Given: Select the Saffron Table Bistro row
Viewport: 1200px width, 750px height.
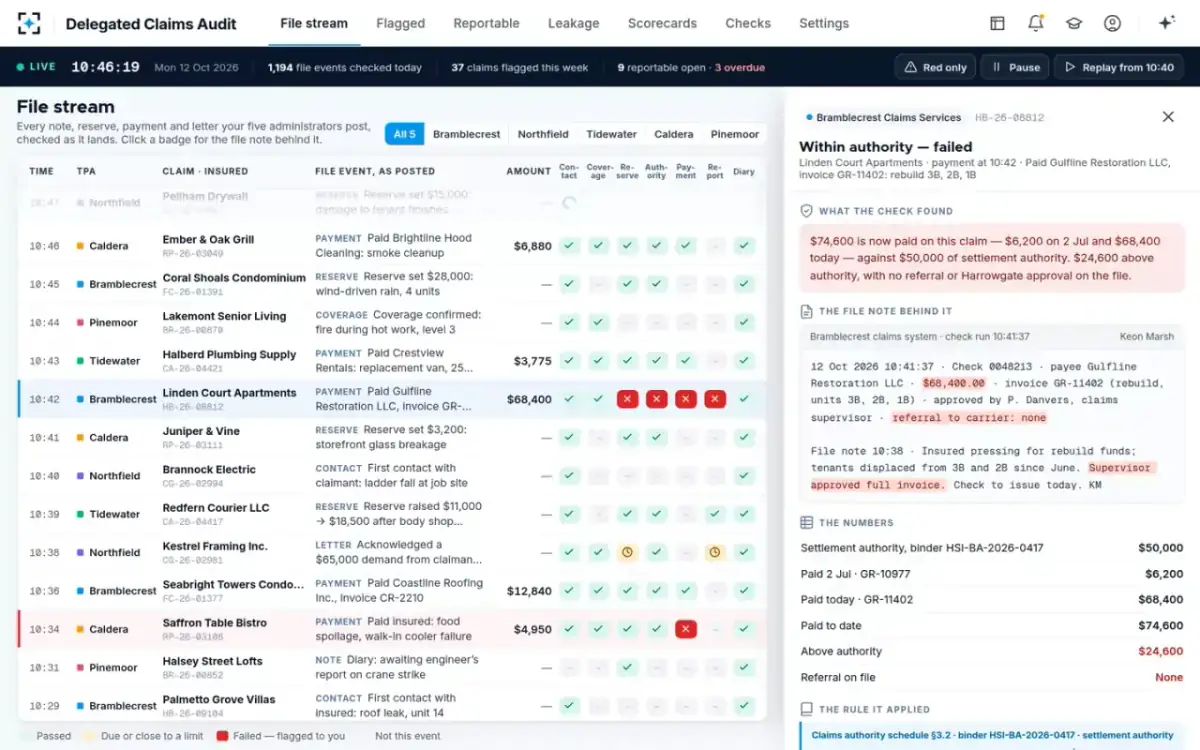Looking at the screenshot, I should click(x=392, y=629).
